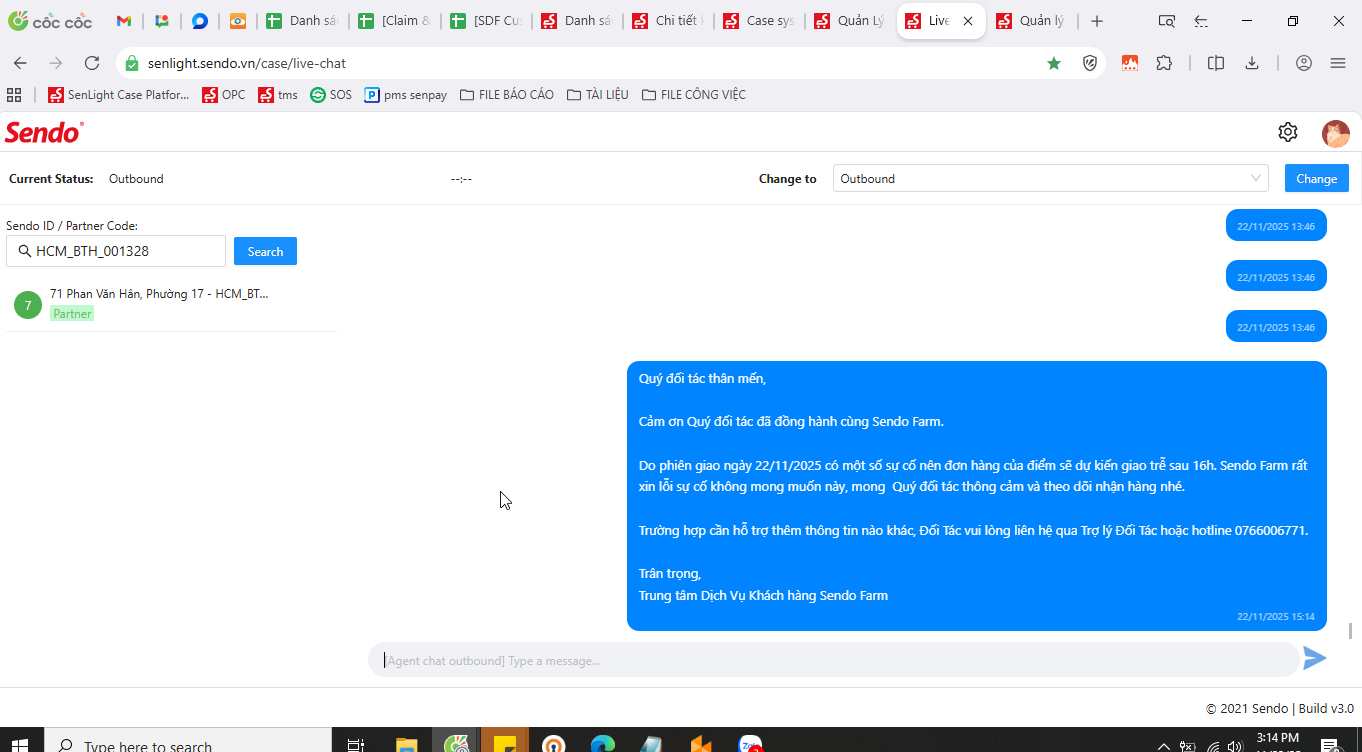
Task: Reload the live-chat page
Action: click(92, 63)
